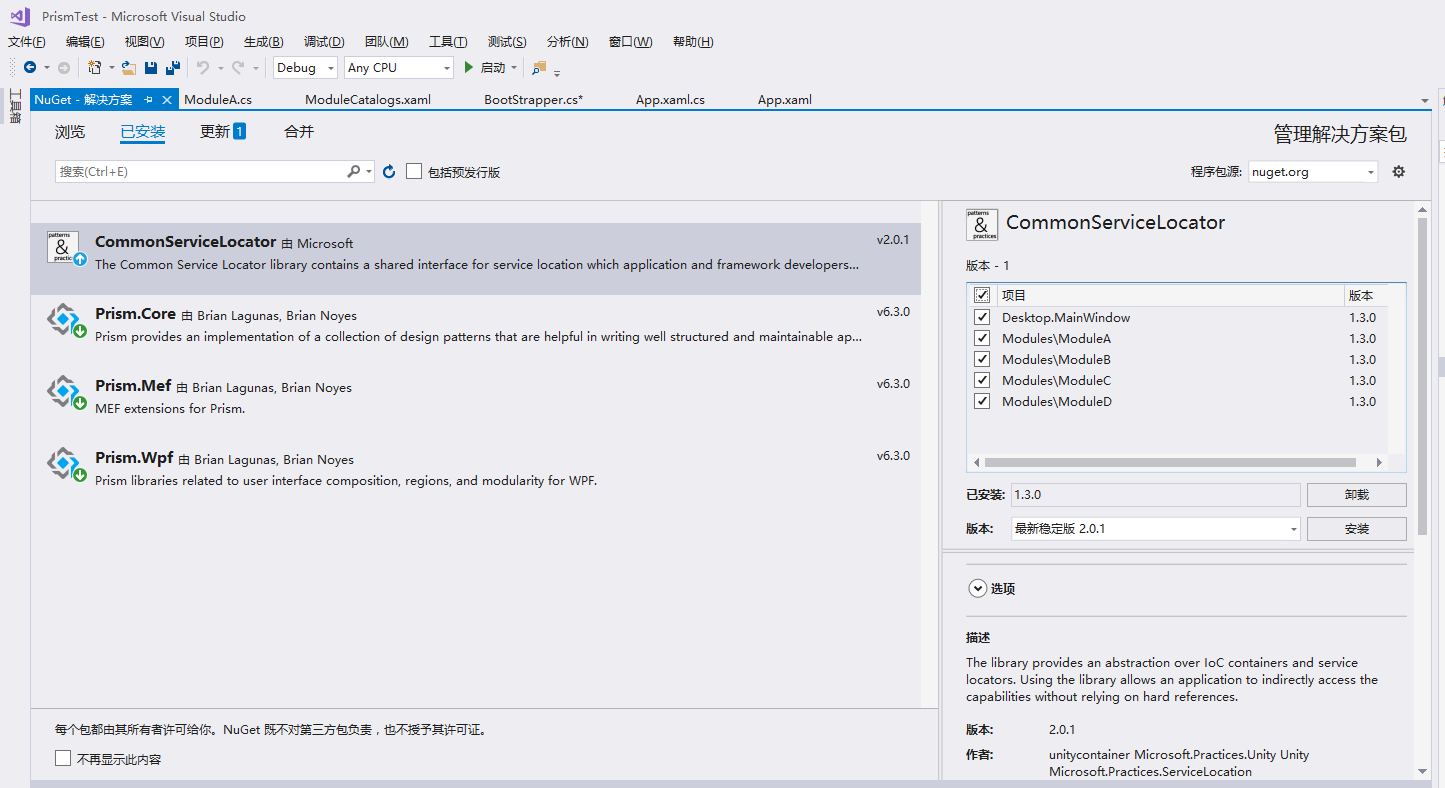Uncheck the Modules\ModuleB checkbox

pyautogui.click(x=982, y=359)
